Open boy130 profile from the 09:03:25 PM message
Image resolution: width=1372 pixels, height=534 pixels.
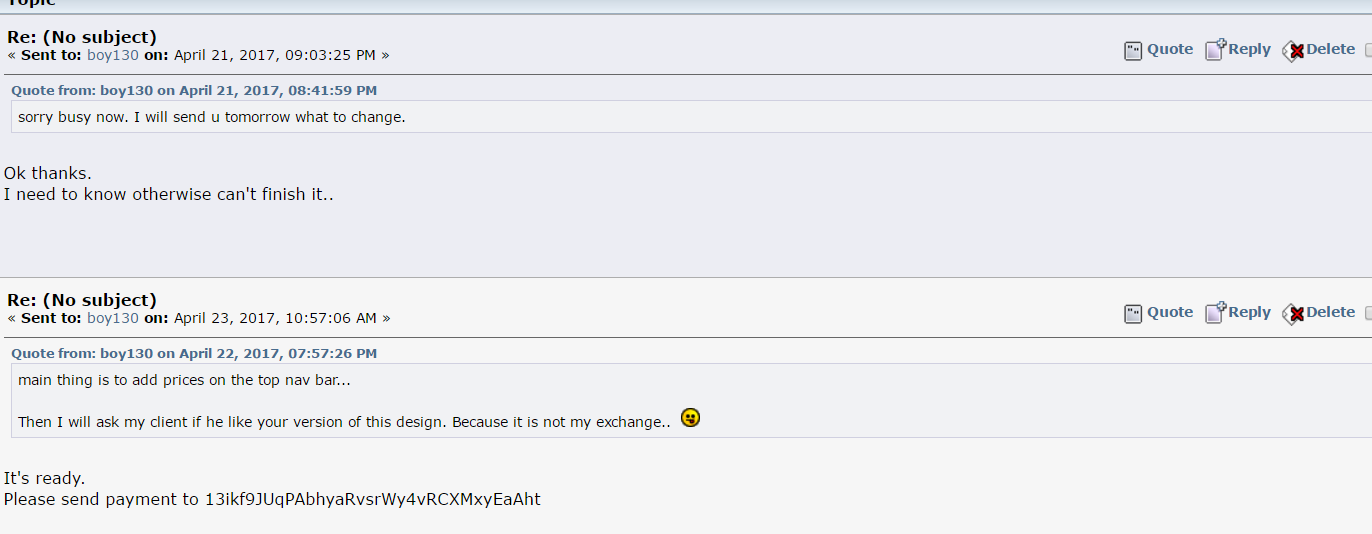click(113, 55)
